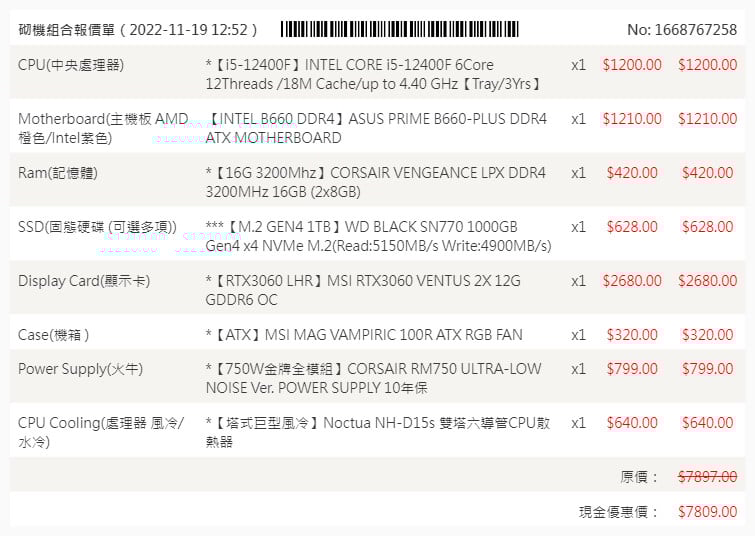Image resolution: width=755 pixels, height=536 pixels.
Task: Click the x1 quantity in the Power Supply row
Action: point(578,369)
